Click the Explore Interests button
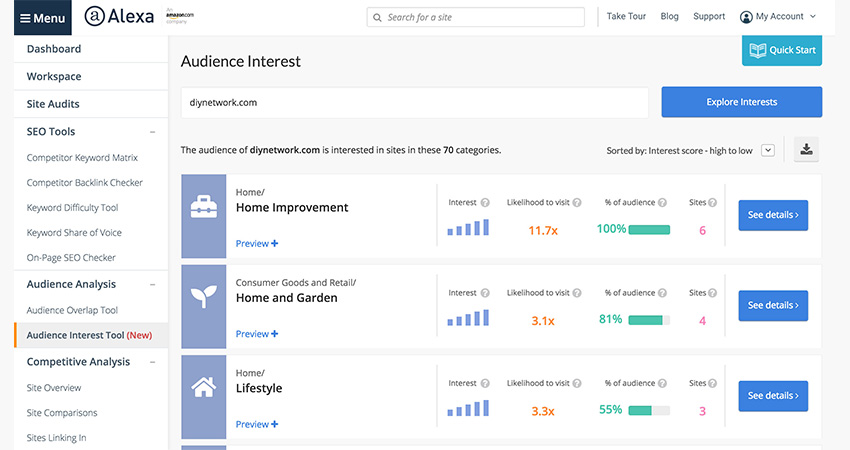850x450 pixels. 742,102
